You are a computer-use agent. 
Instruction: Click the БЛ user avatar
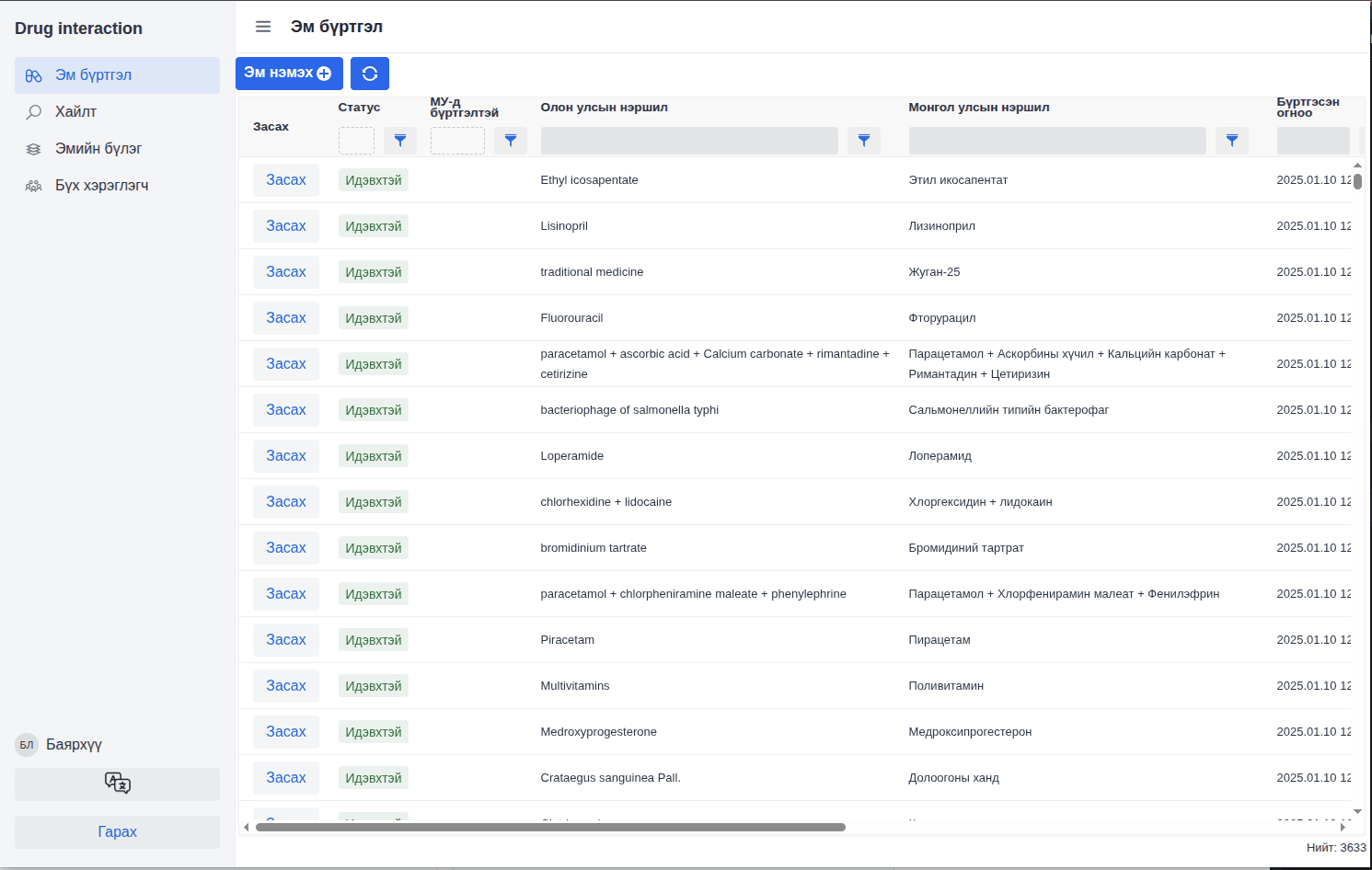point(27,745)
